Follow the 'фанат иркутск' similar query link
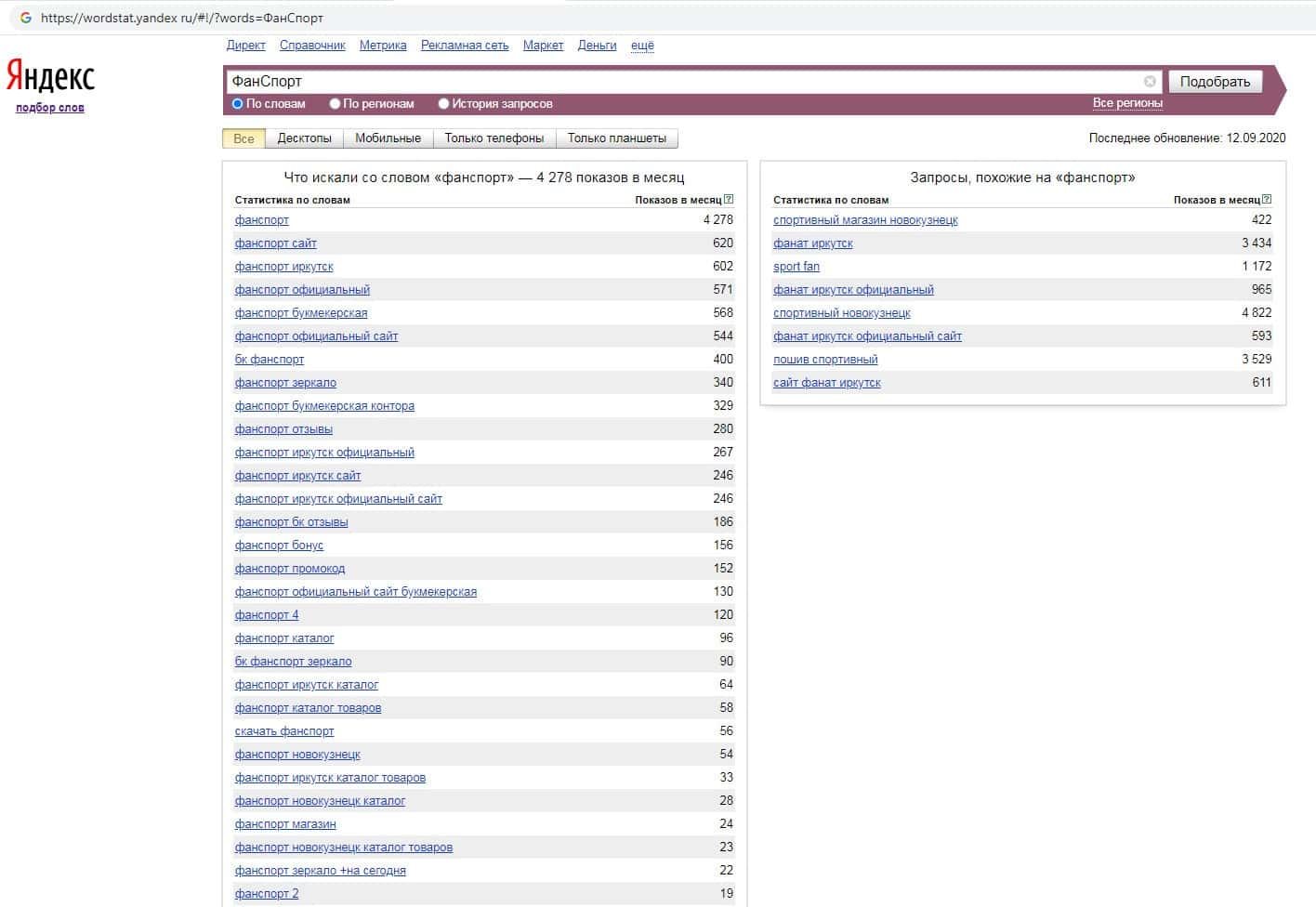The image size is (1316, 907). pyautogui.click(x=812, y=243)
